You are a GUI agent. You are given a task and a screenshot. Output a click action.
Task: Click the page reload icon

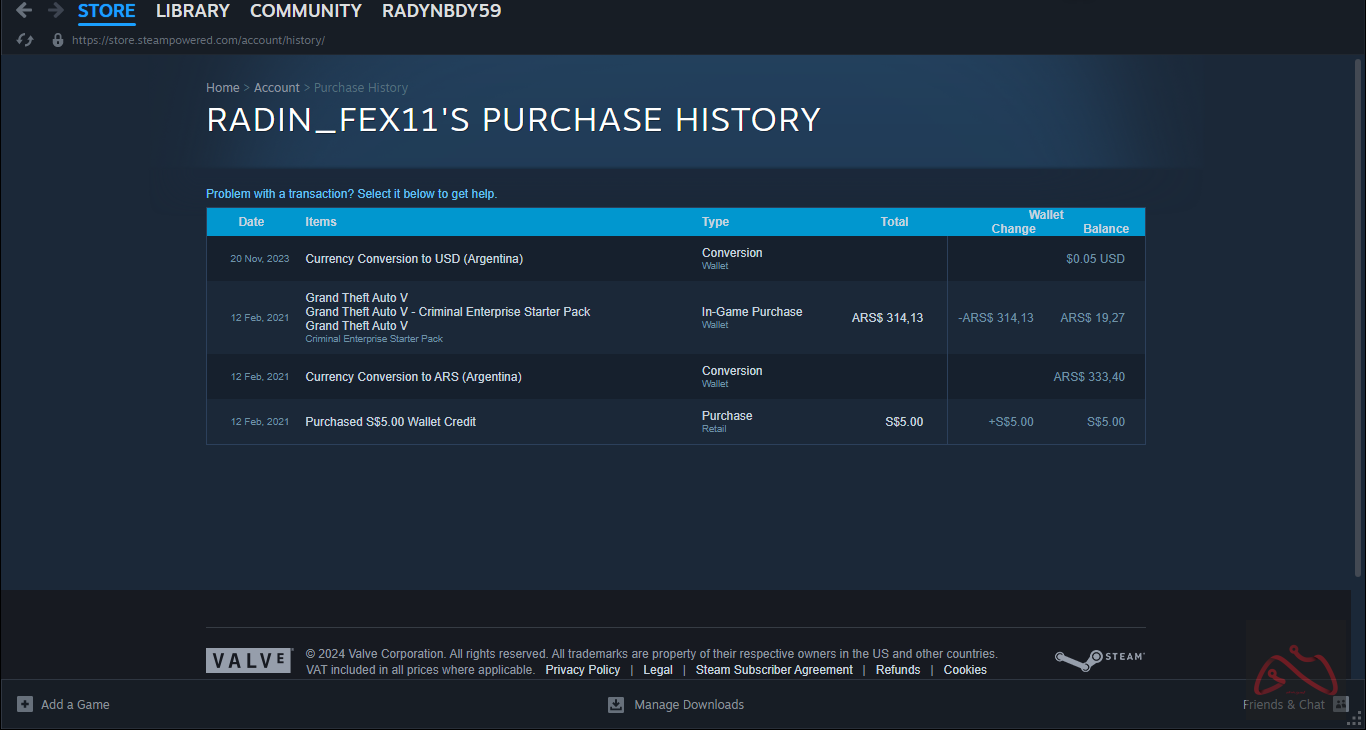coord(26,40)
